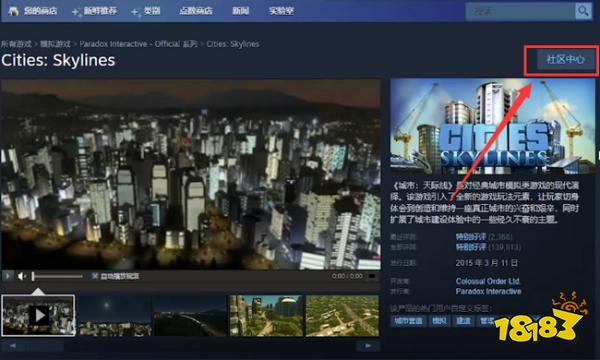The width and height of the screenshot is (600, 360).
Task: Open 您的商店 (Your Store) menu
Action: 40,11
